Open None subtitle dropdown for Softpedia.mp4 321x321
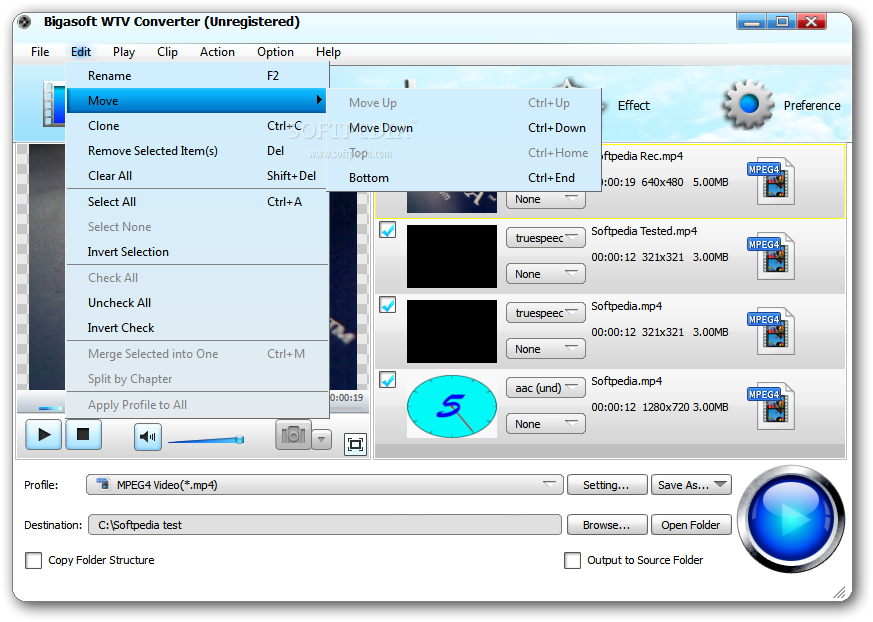The height and width of the screenshot is (622, 873). 546,349
